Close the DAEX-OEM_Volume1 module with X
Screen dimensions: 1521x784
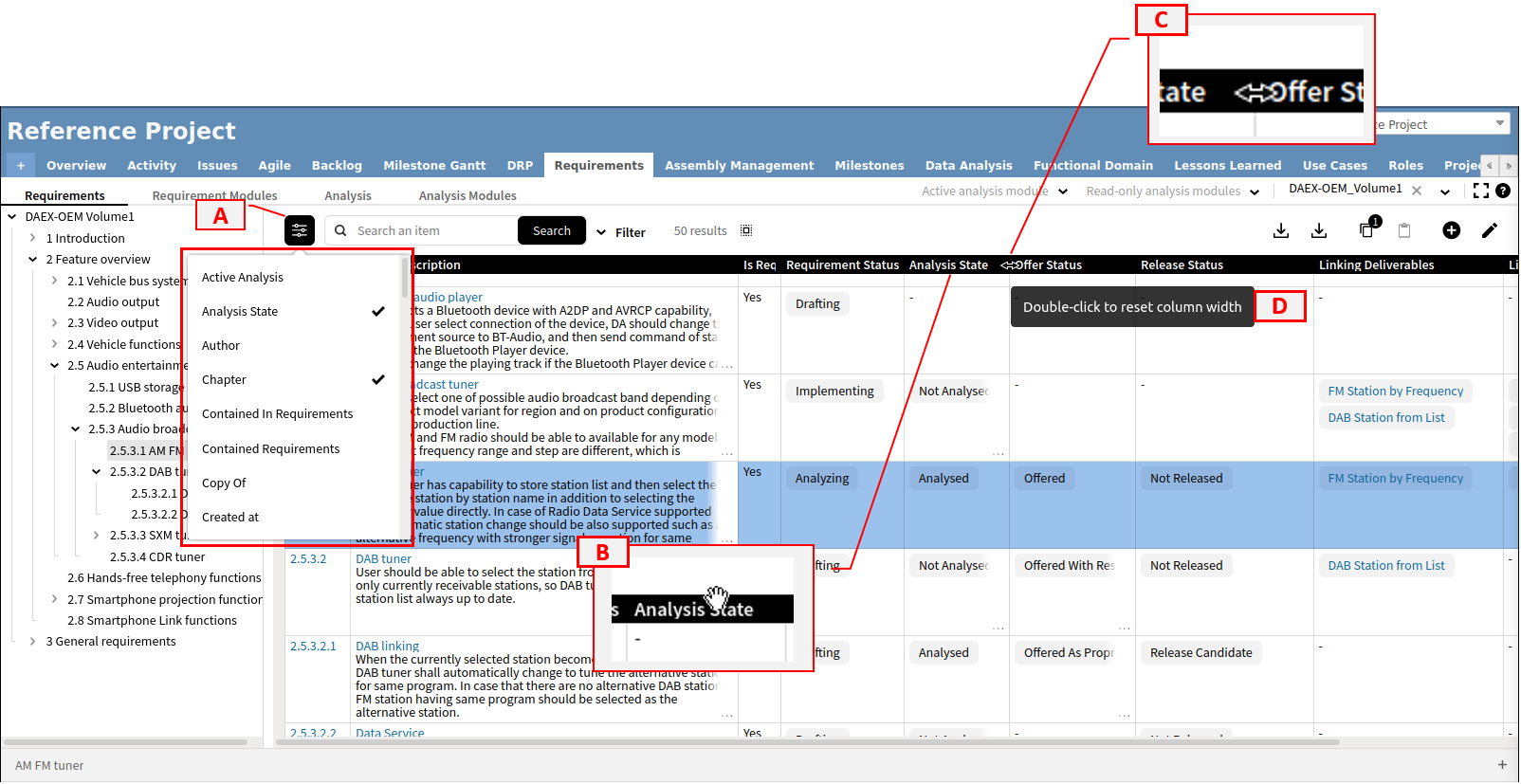point(1417,191)
